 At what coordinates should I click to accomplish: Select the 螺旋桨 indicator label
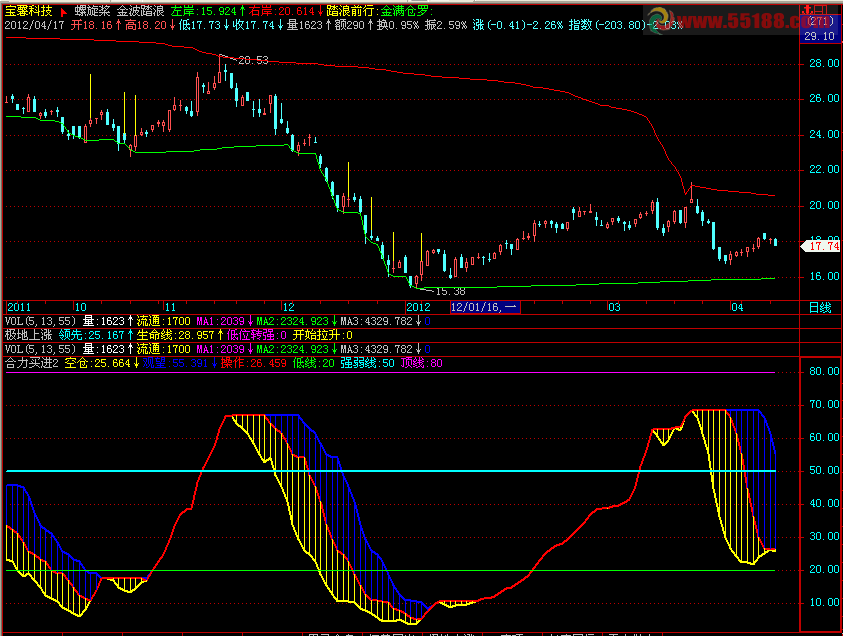[93, 10]
